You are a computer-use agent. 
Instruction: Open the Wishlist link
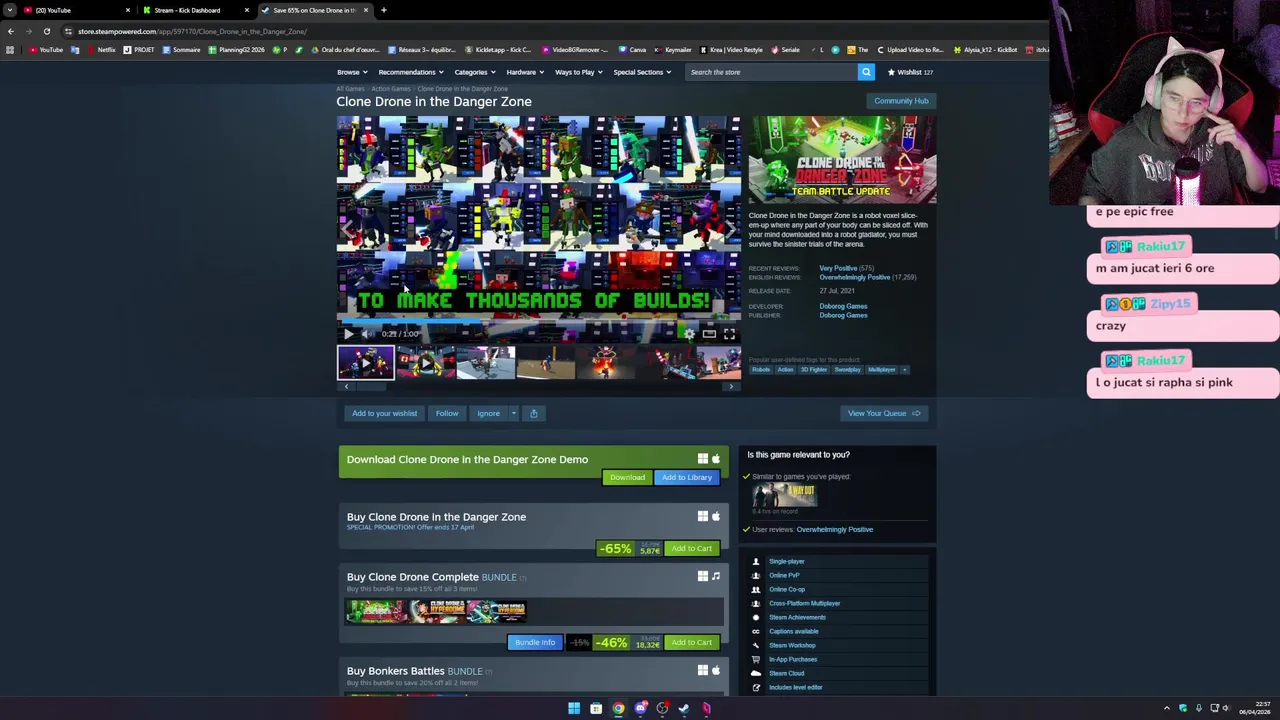910,72
